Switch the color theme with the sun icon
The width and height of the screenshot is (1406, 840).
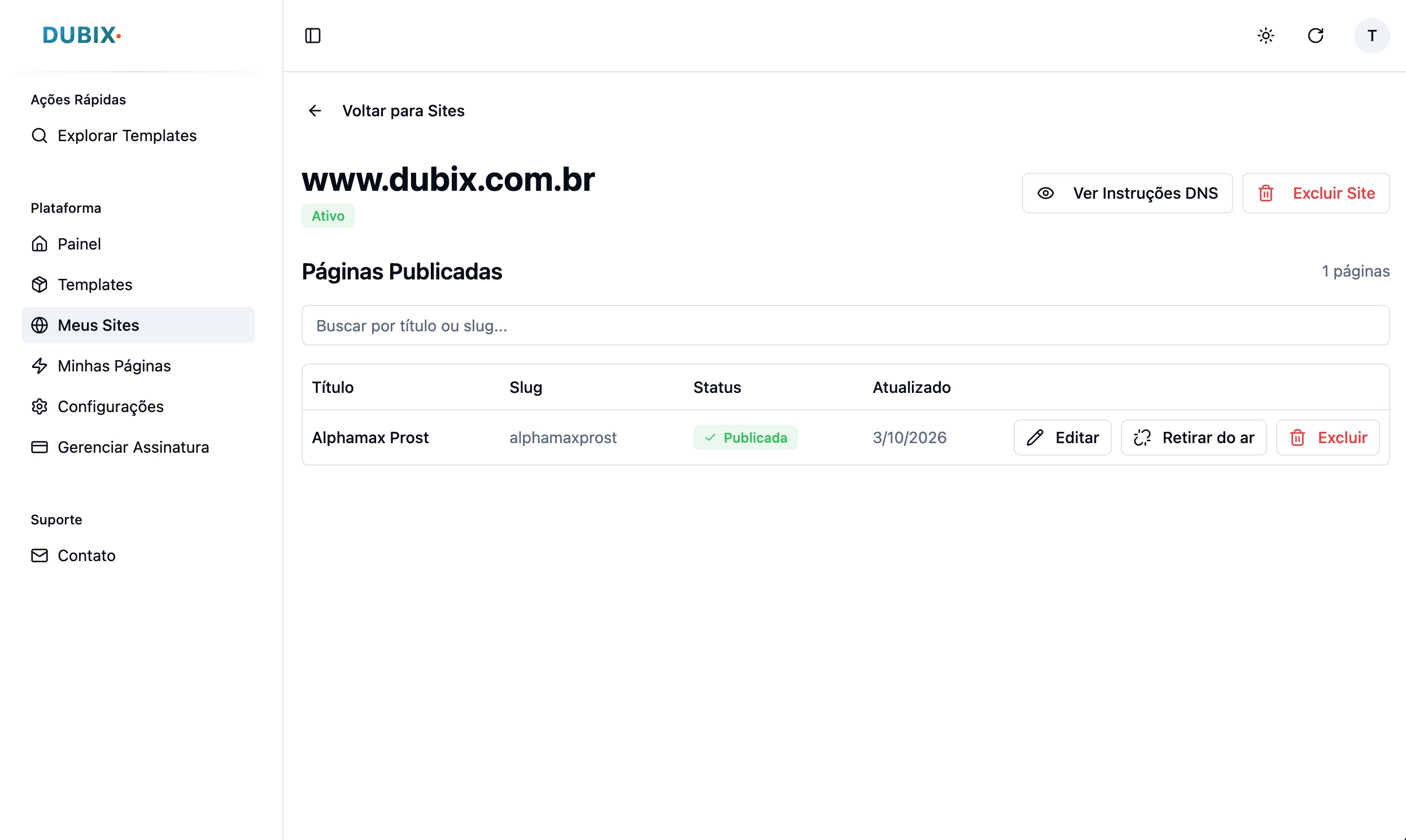(1265, 36)
